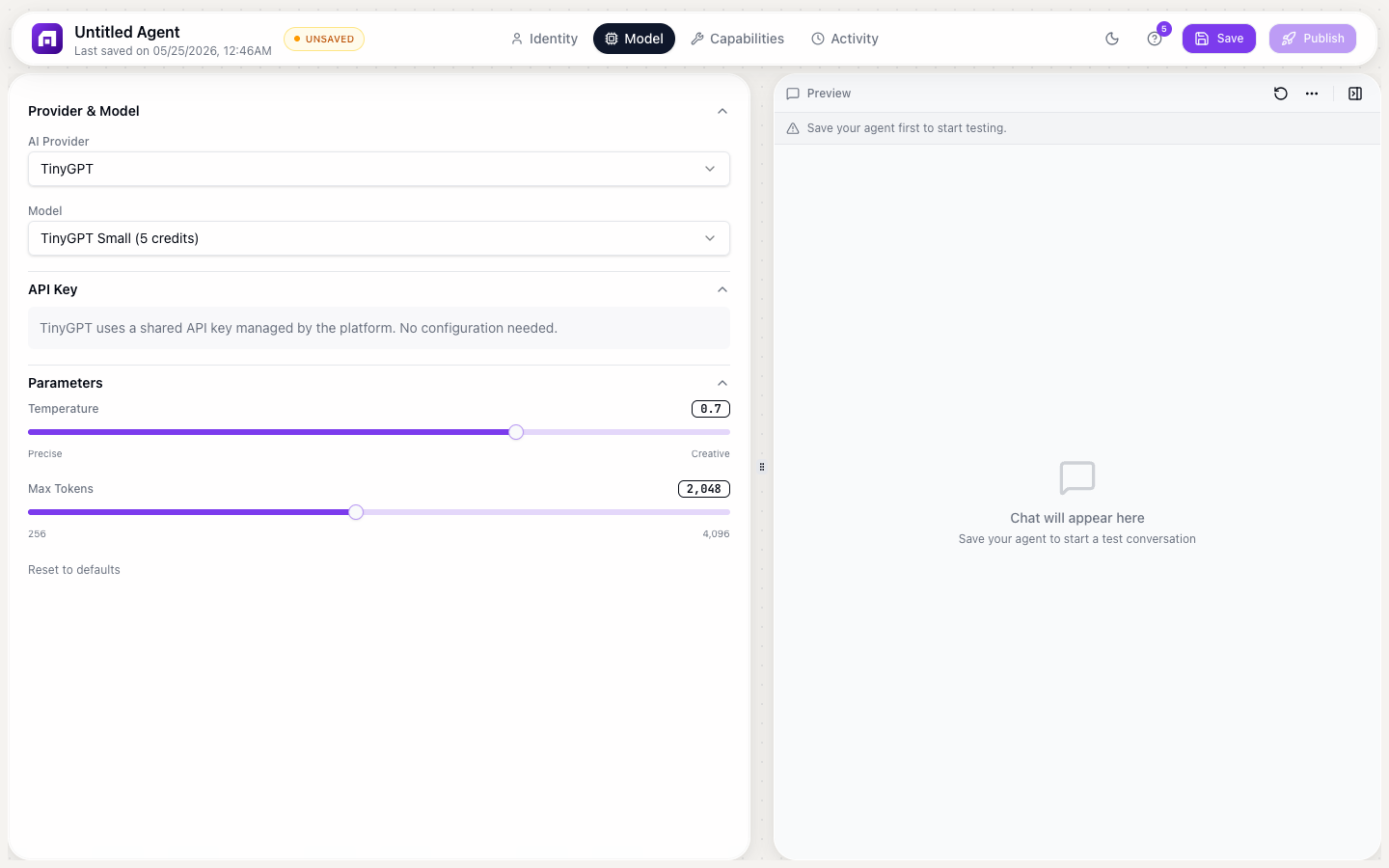The image size is (1389, 868).
Task: Click the Max Tokens slider handle
Action: coord(356,512)
